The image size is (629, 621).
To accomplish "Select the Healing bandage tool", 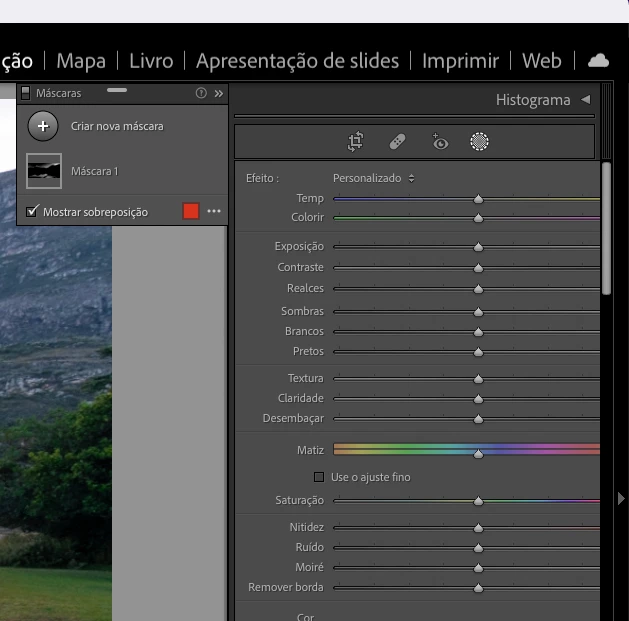I will tap(397, 142).
